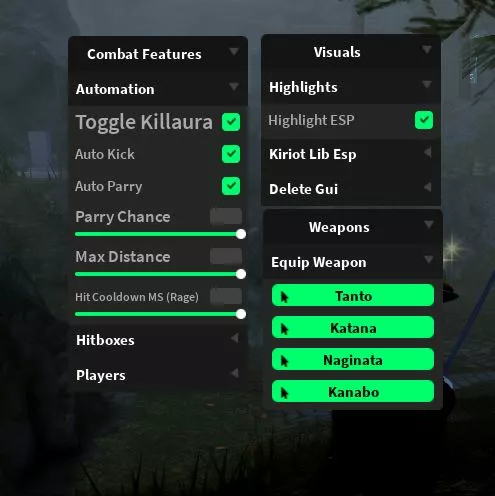Screen dimensions: 495x496
Task: Collapse the Visuals panel using its arrow
Action: (427, 50)
